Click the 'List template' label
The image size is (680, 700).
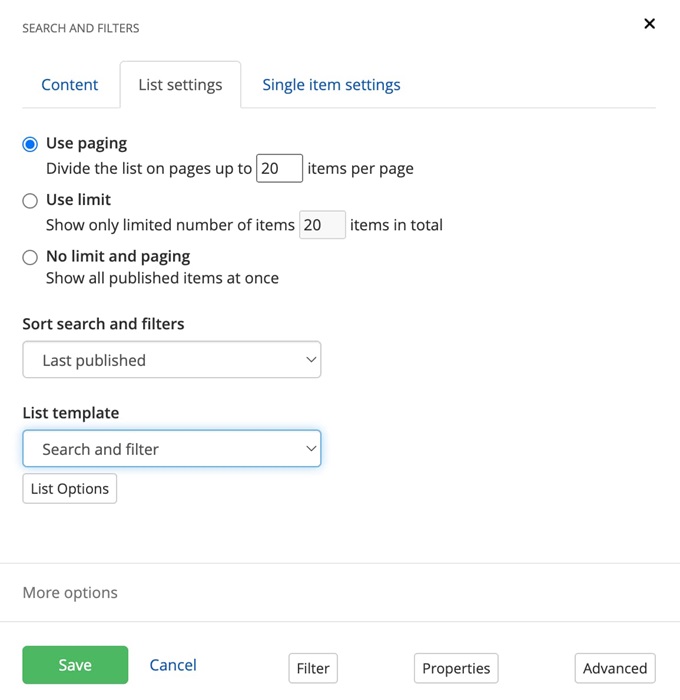point(71,413)
